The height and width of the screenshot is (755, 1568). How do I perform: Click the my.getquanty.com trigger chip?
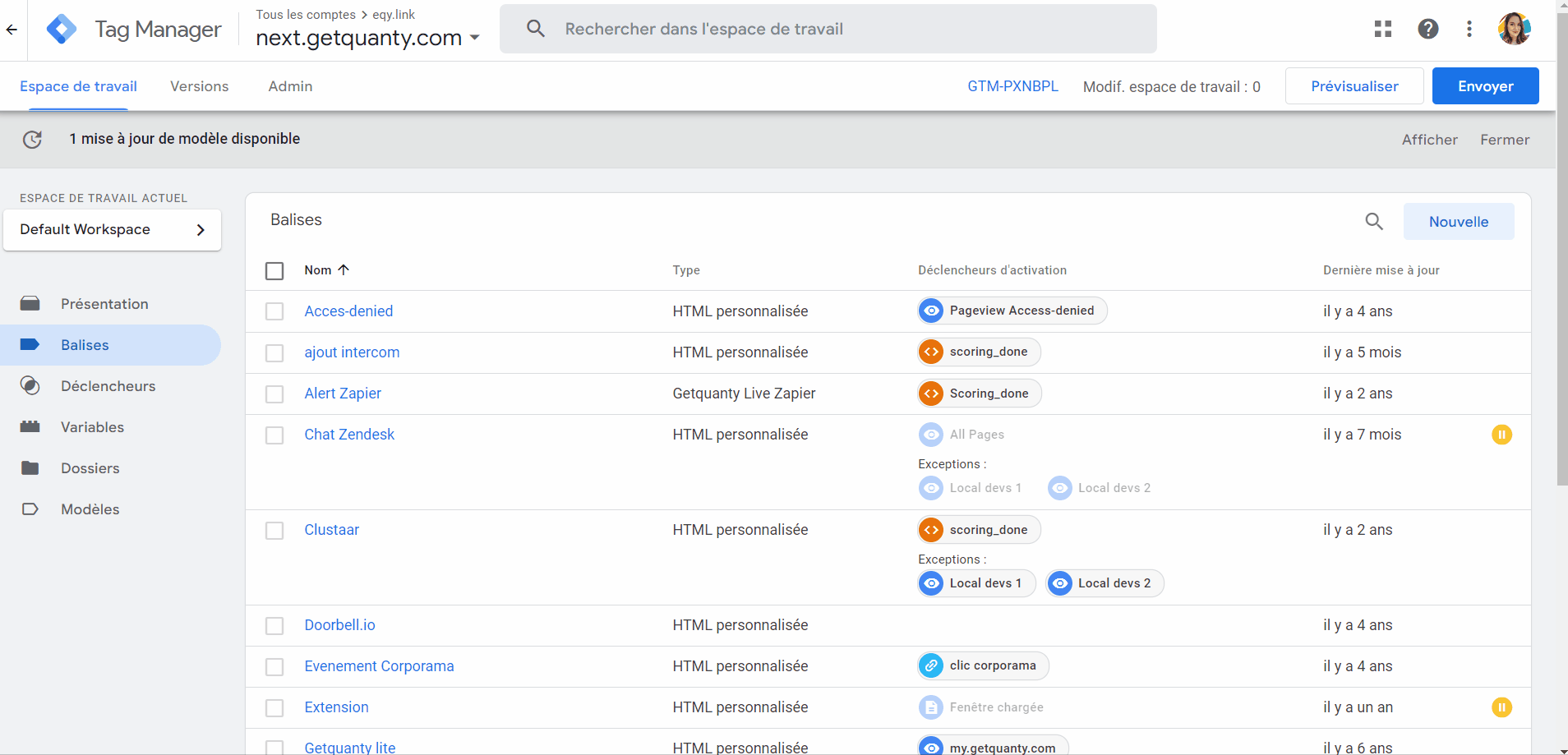point(993,746)
